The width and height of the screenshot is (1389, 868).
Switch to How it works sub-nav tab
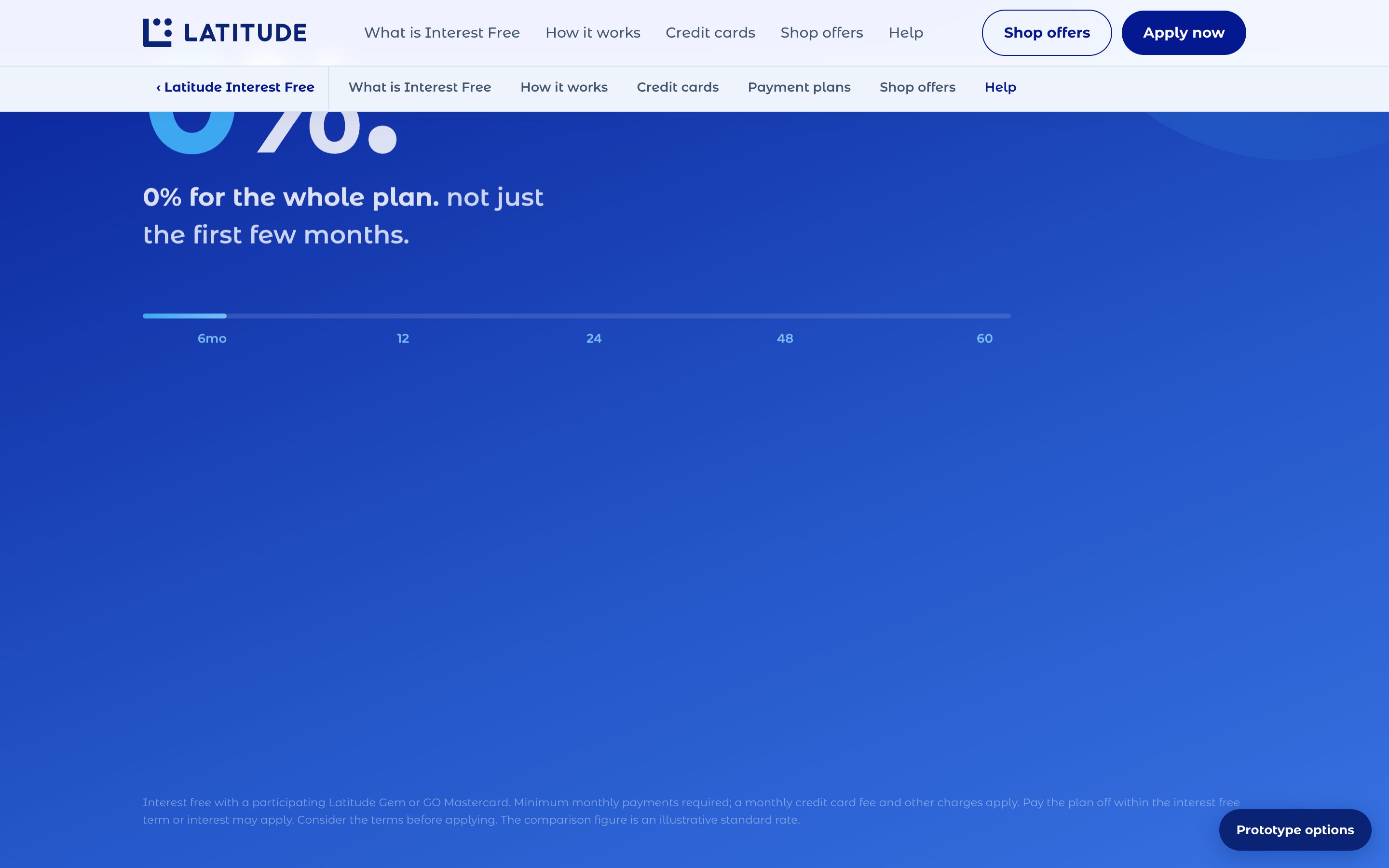click(x=564, y=87)
